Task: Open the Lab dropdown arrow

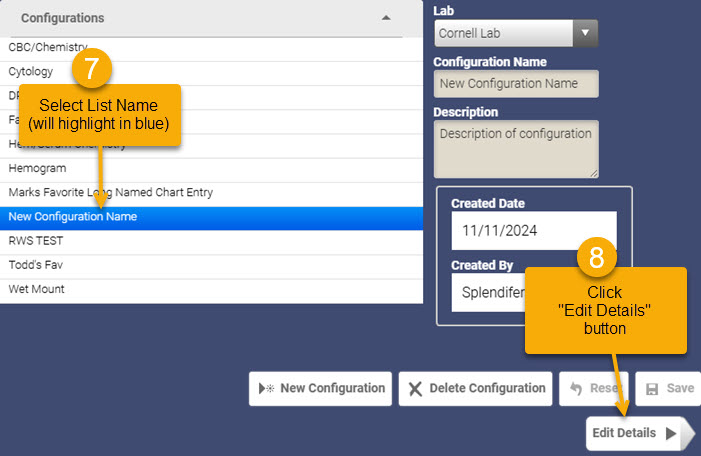Action: (x=585, y=33)
